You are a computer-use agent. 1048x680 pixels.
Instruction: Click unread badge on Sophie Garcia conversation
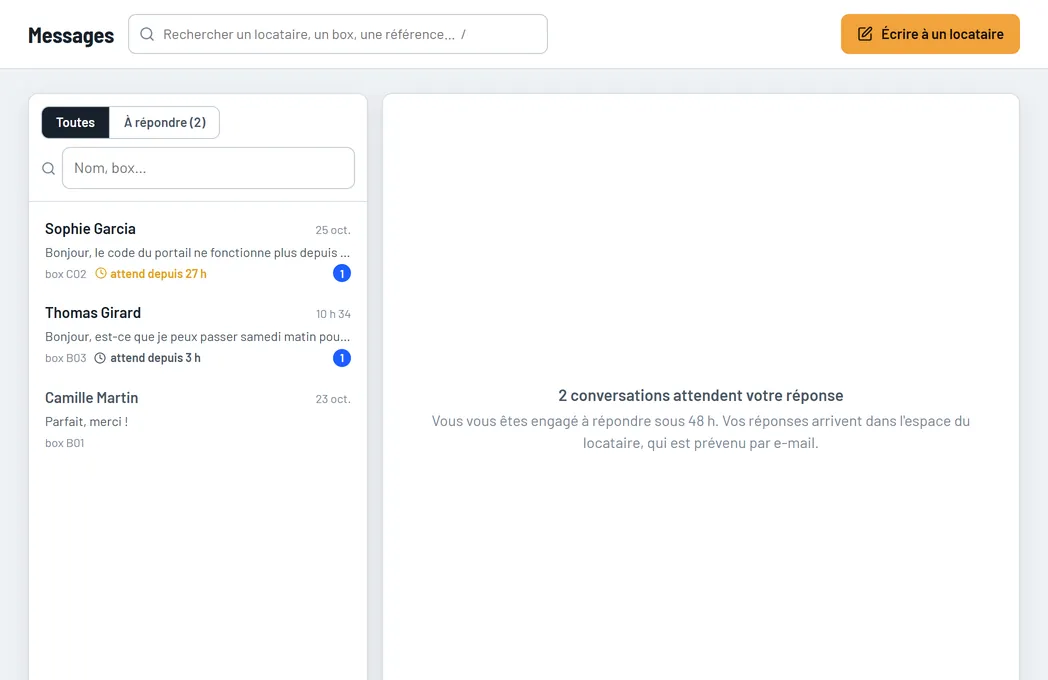(x=342, y=273)
